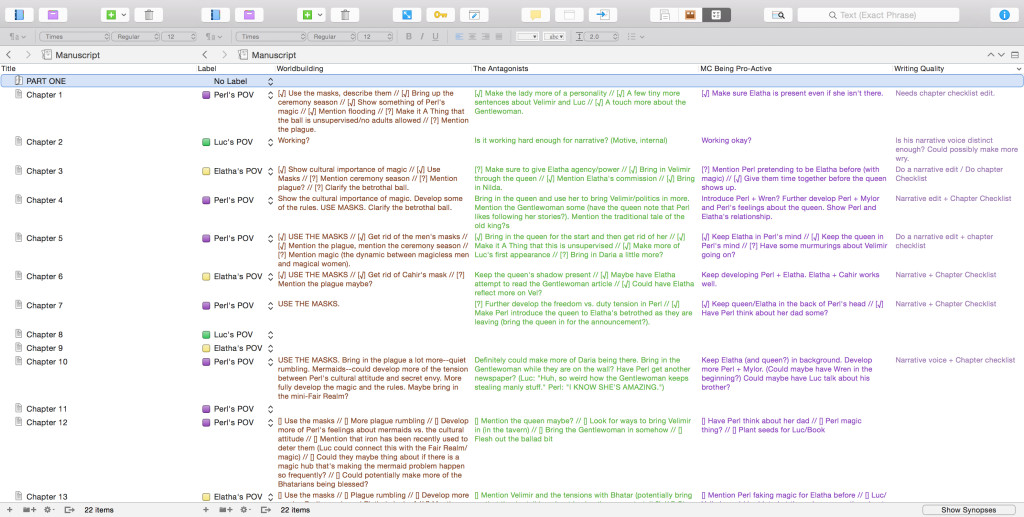Click the leftmost trash icon in toolbar

point(149,14)
